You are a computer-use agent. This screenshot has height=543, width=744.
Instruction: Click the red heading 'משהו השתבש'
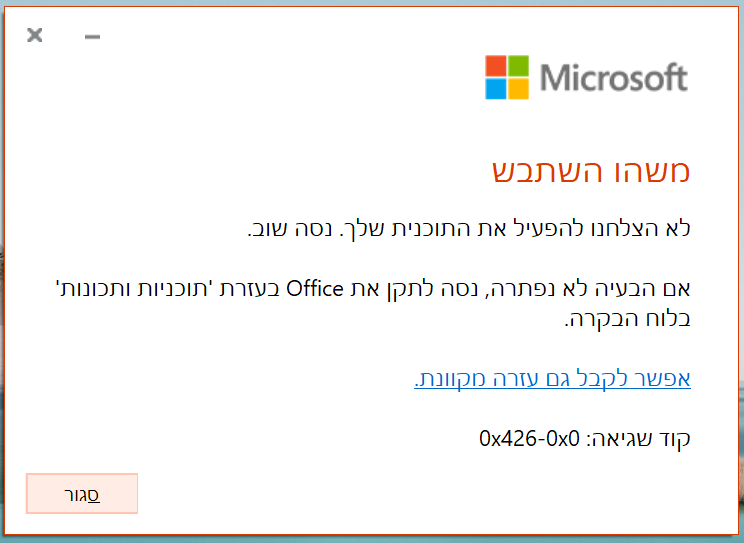click(591, 170)
